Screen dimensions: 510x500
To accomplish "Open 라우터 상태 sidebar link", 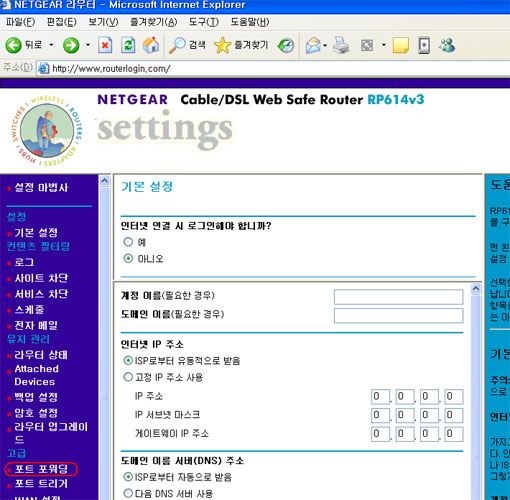I will point(41,355).
